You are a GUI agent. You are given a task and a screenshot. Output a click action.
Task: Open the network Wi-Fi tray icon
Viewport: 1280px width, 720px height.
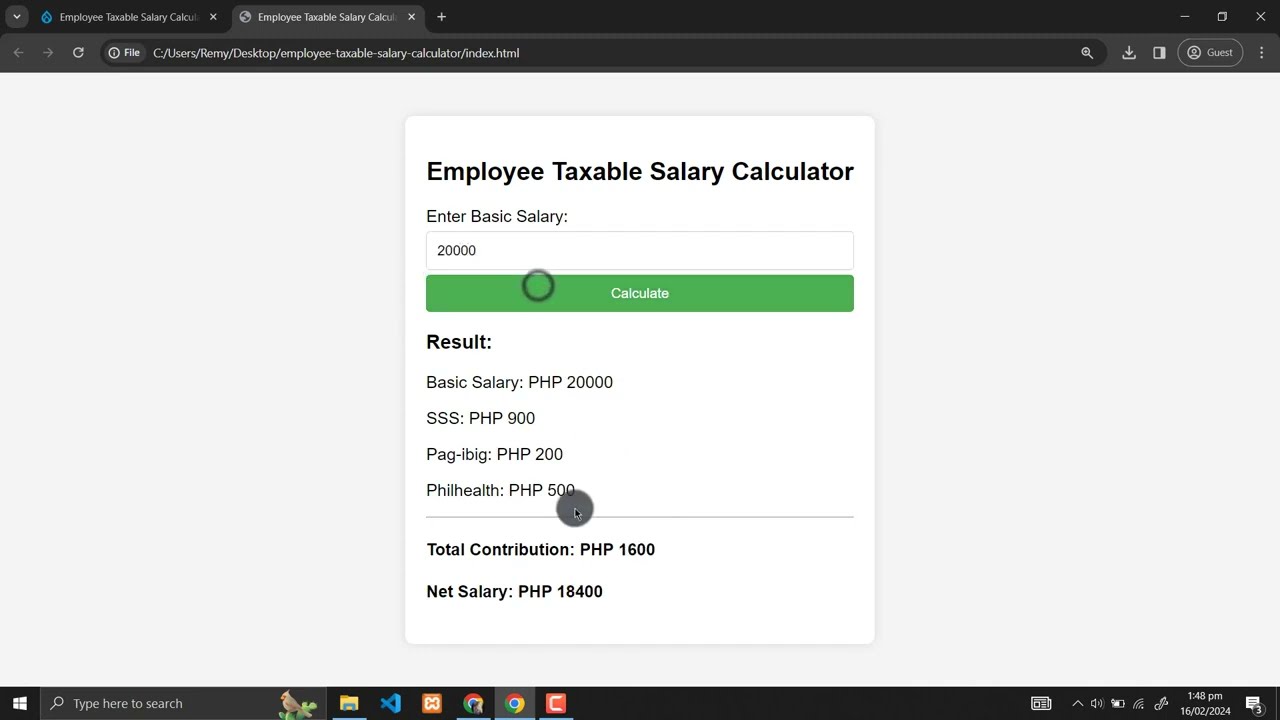tap(1139, 704)
